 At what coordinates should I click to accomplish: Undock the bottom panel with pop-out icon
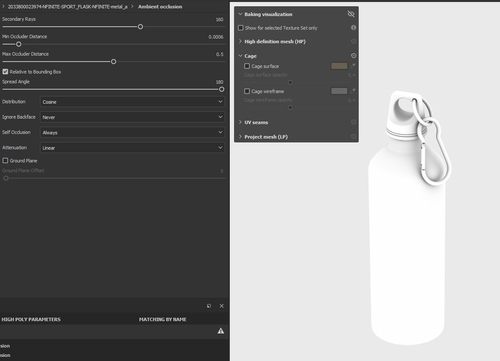coord(209,306)
